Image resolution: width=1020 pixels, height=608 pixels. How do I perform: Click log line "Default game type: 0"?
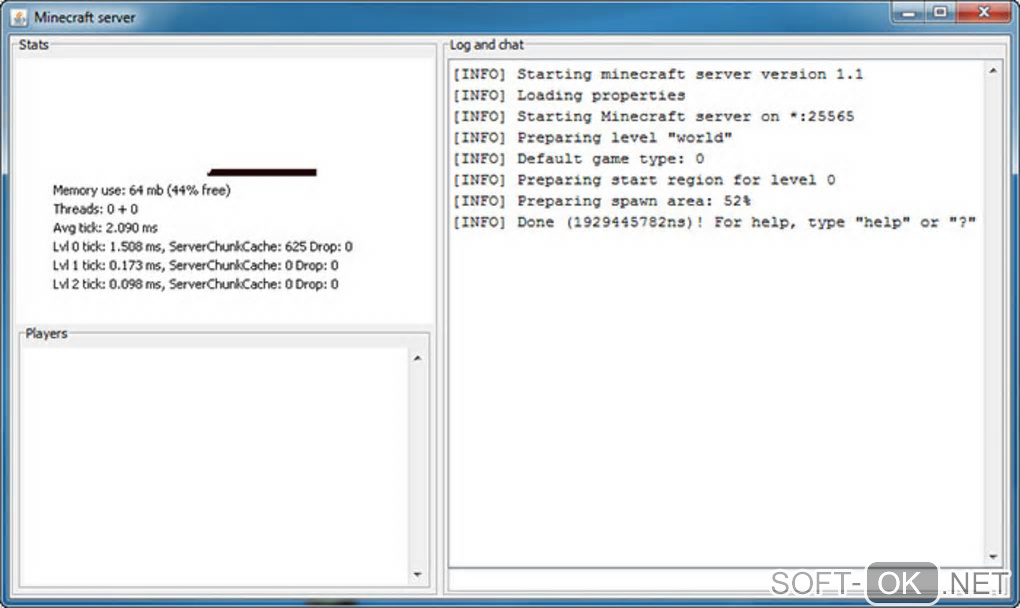coord(579,159)
